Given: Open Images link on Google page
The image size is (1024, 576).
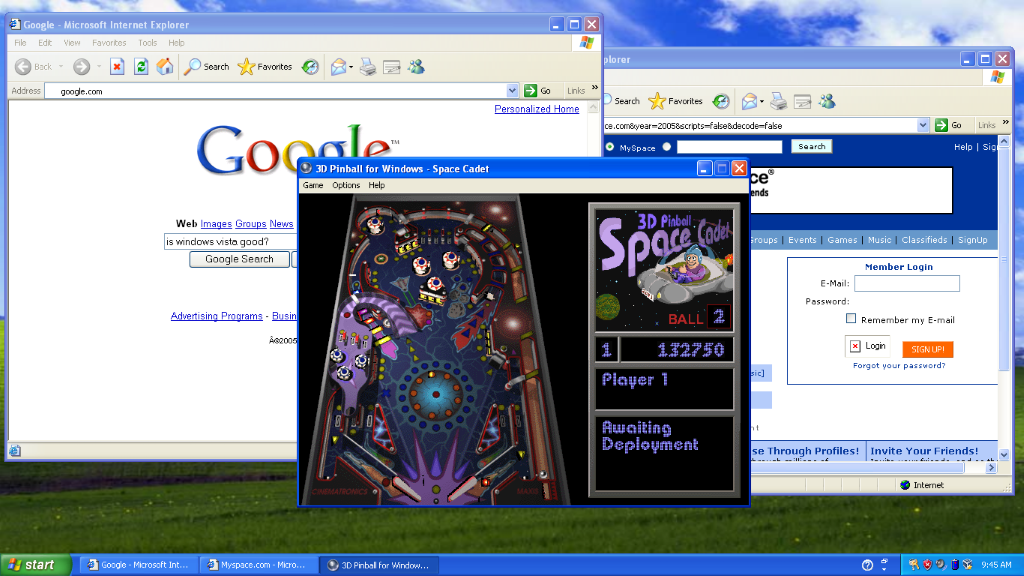Looking at the screenshot, I should [216, 224].
